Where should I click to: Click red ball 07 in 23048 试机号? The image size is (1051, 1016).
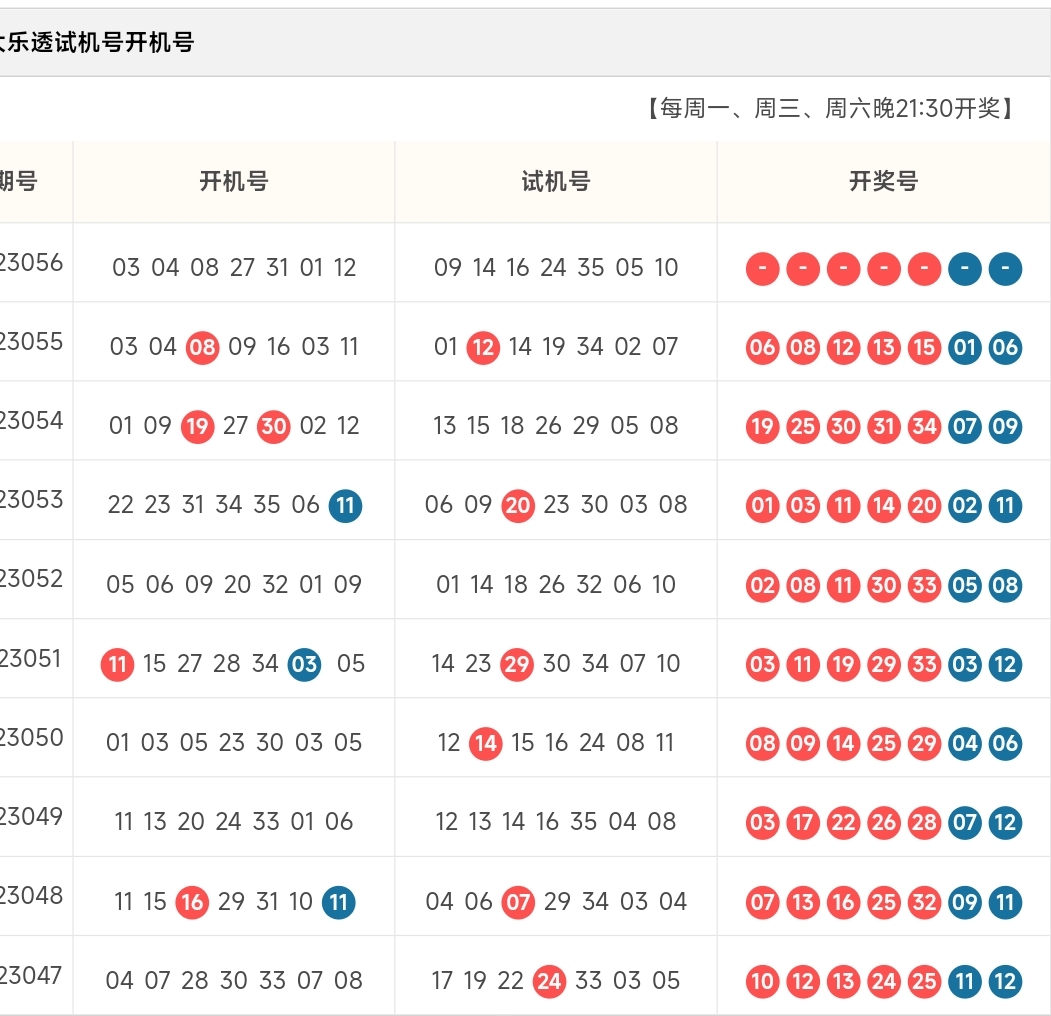coord(518,902)
